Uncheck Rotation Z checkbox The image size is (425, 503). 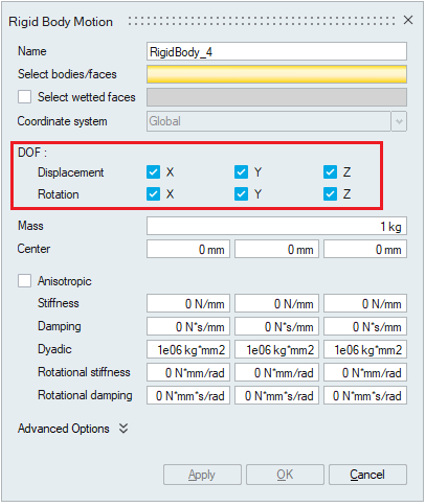(x=330, y=194)
